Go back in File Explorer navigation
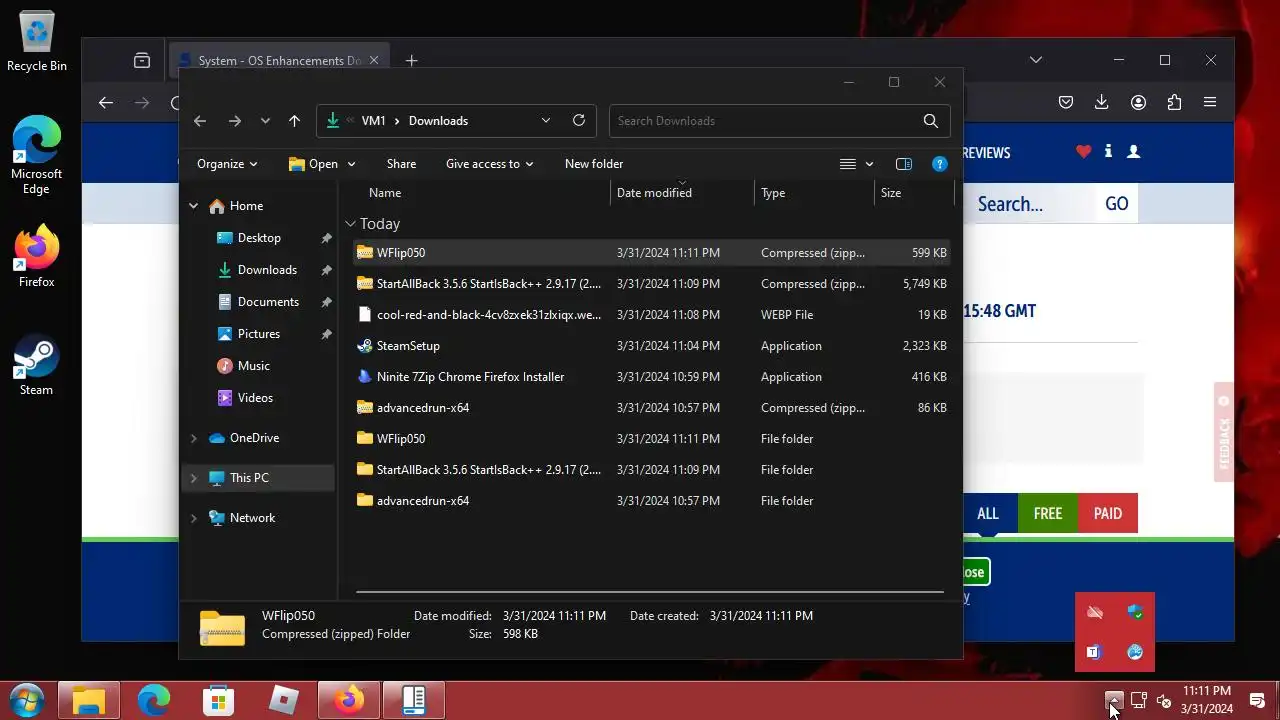This screenshot has height=720, width=1280. 200,121
